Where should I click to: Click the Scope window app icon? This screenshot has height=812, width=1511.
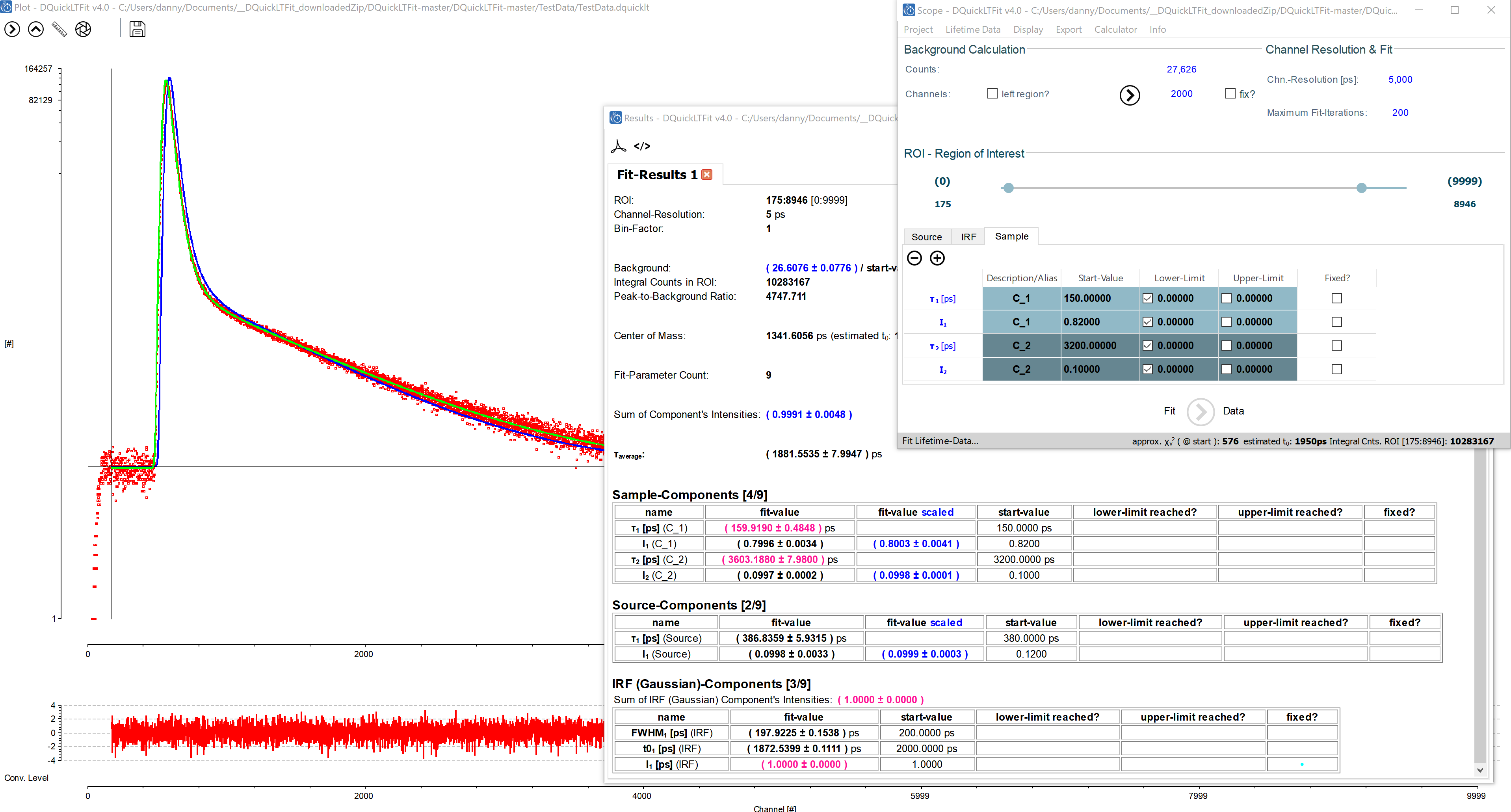tap(909, 10)
